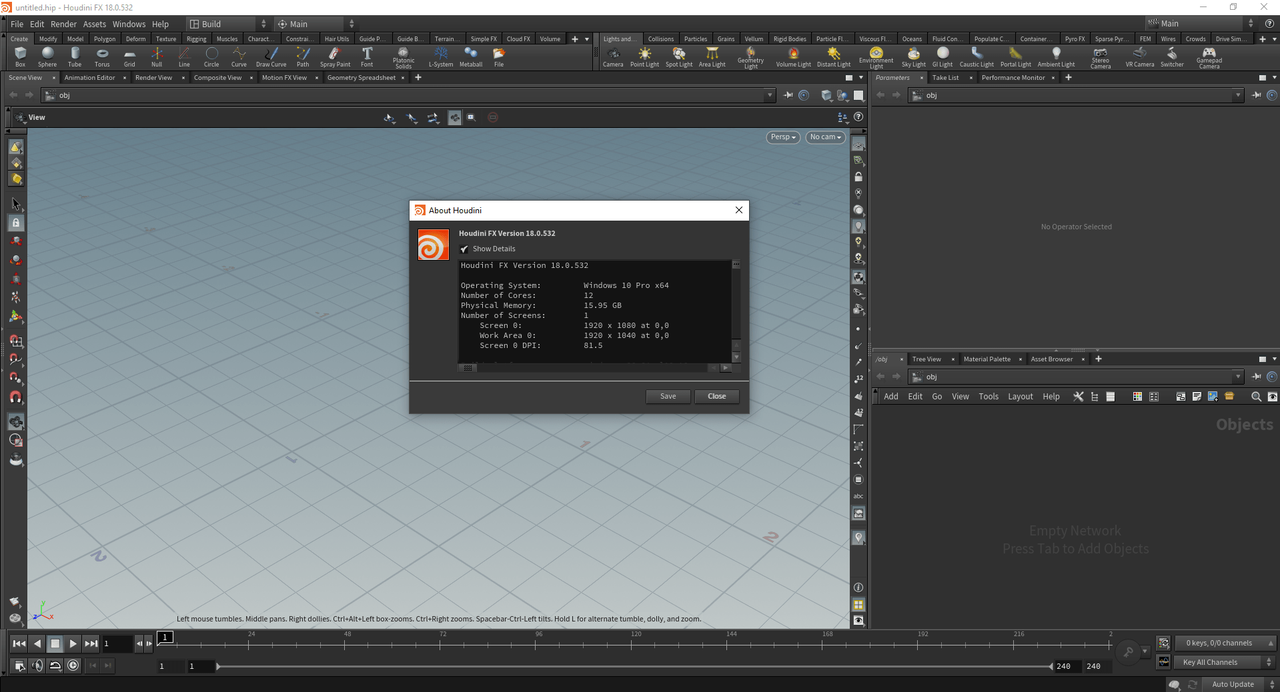
Task: Toggle the Show Details disclosure
Action: (464, 249)
